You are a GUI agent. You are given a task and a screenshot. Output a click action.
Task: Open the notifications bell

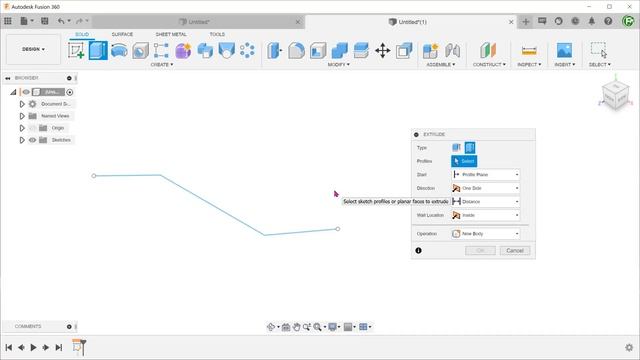coord(591,21)
